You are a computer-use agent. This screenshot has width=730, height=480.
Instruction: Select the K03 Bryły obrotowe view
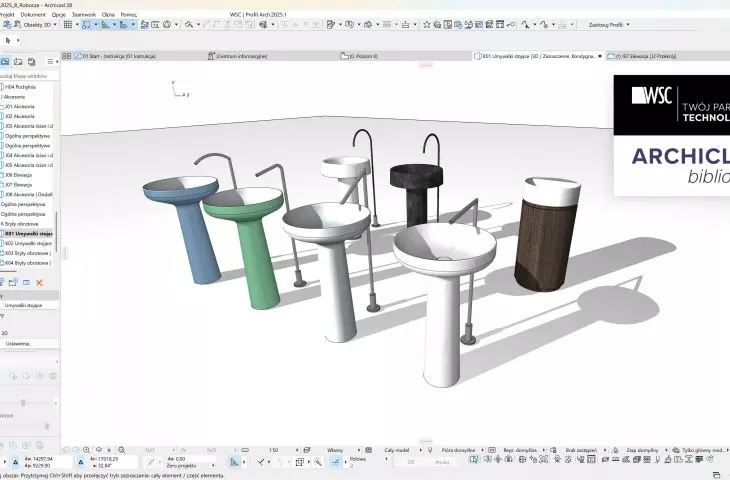(x=27, y=253)
